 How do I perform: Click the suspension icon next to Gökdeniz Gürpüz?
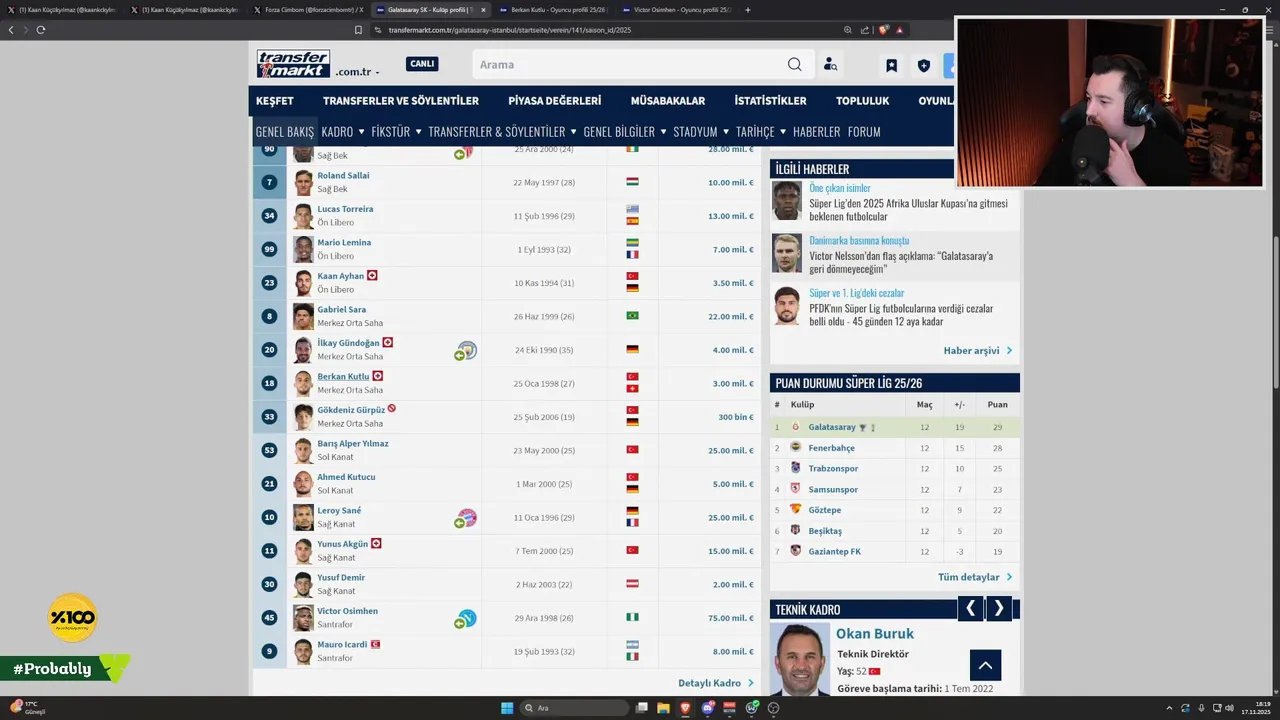click(392, 408)
